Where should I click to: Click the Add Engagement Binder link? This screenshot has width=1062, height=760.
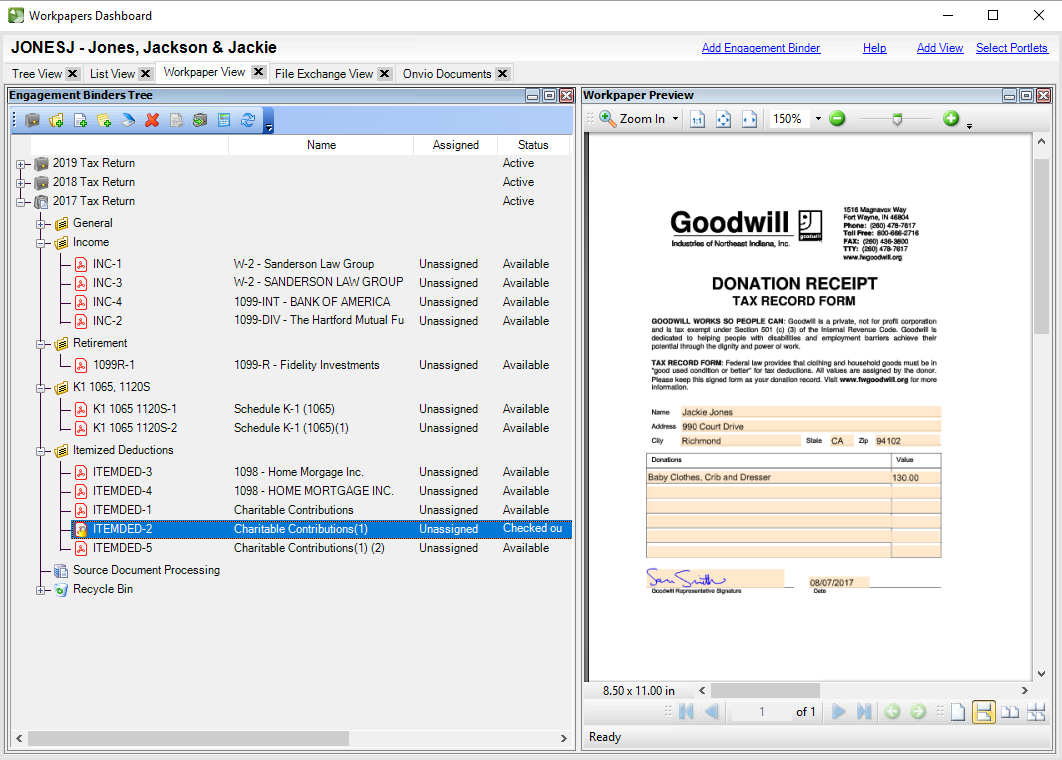[x=760, y=48]
